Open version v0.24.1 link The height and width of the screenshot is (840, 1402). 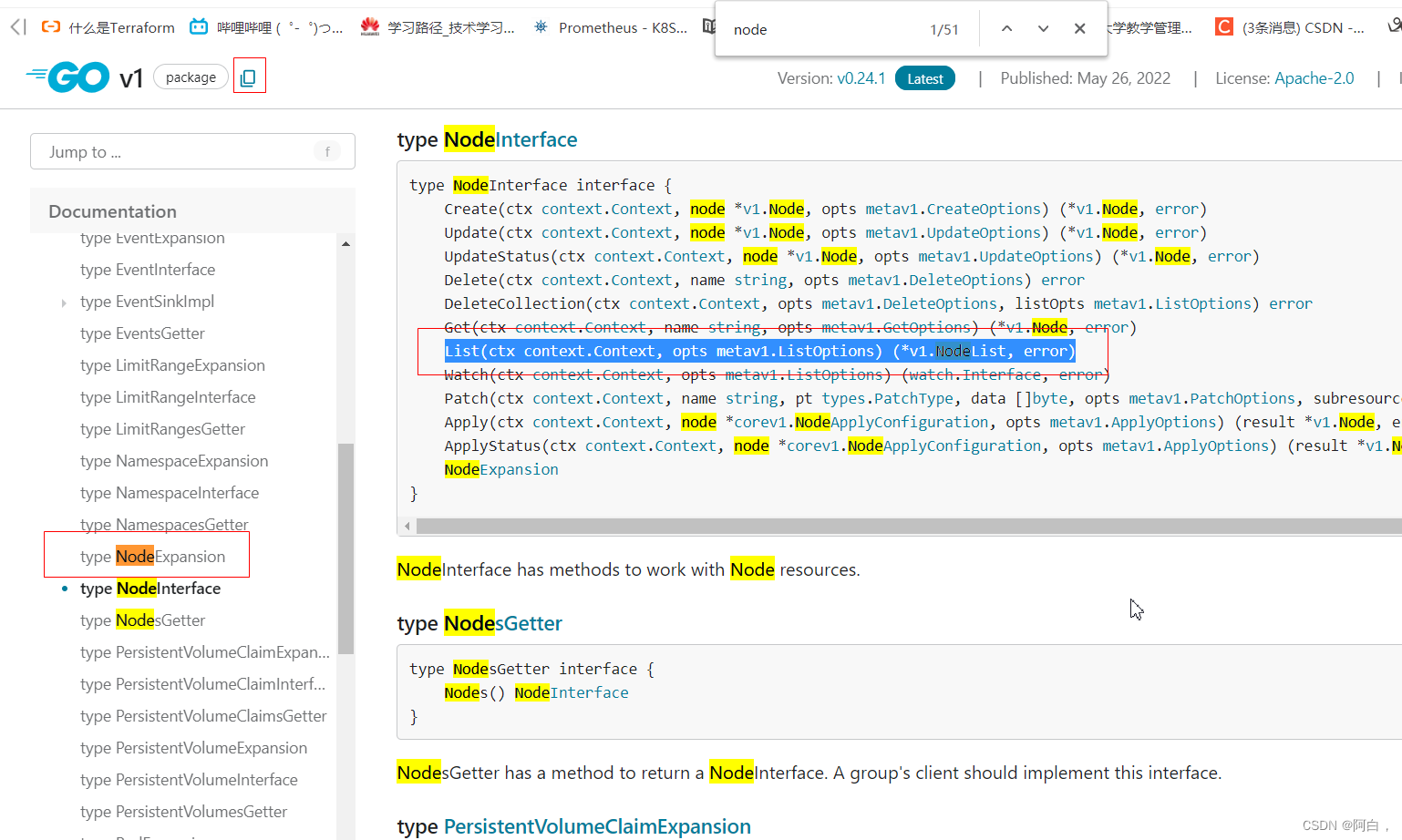click(861, 78)
